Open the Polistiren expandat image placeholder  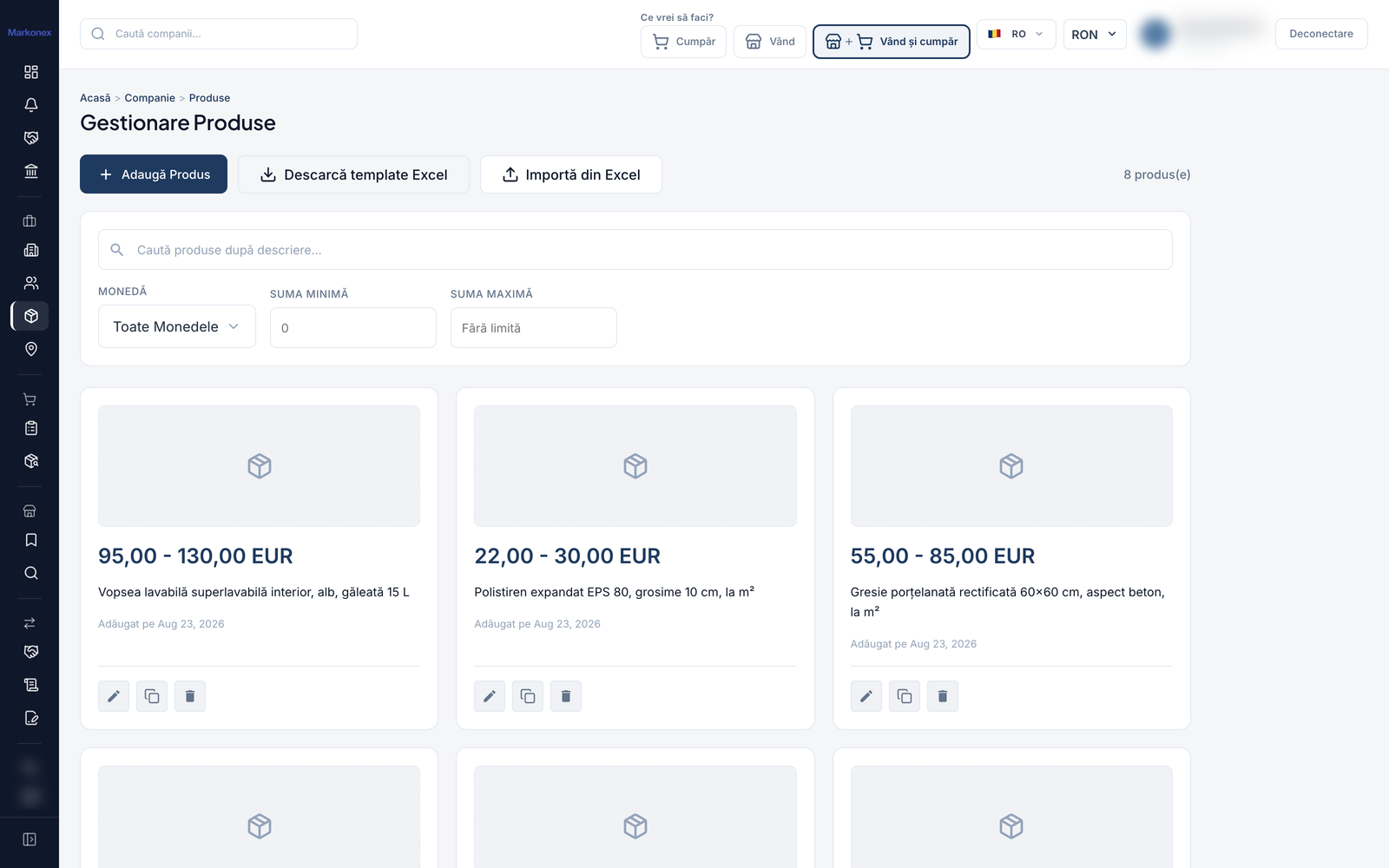pos(635,466)
